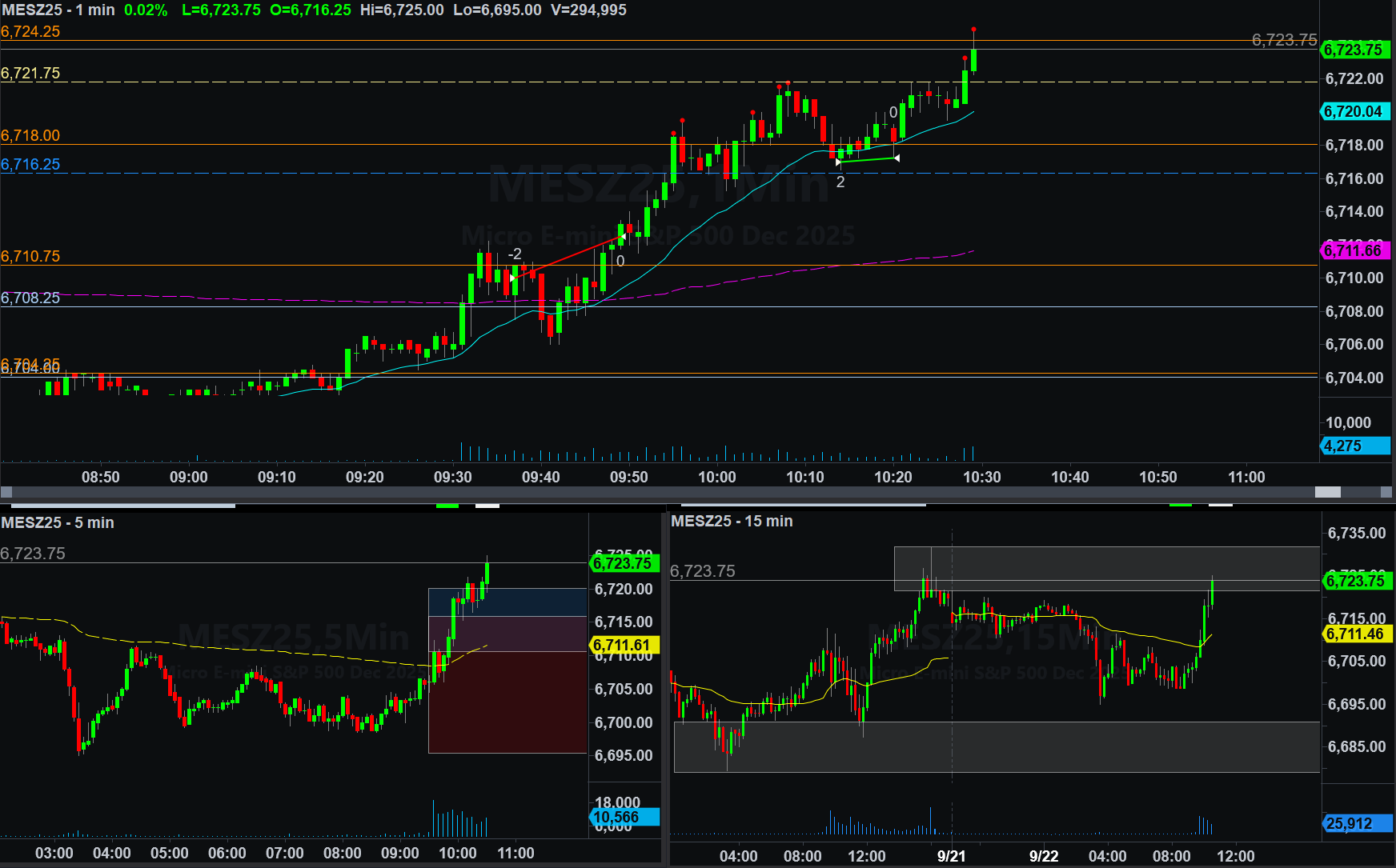
Task: Select the blue dashed 6,716.25 level label
Action: tap(30, 164)
